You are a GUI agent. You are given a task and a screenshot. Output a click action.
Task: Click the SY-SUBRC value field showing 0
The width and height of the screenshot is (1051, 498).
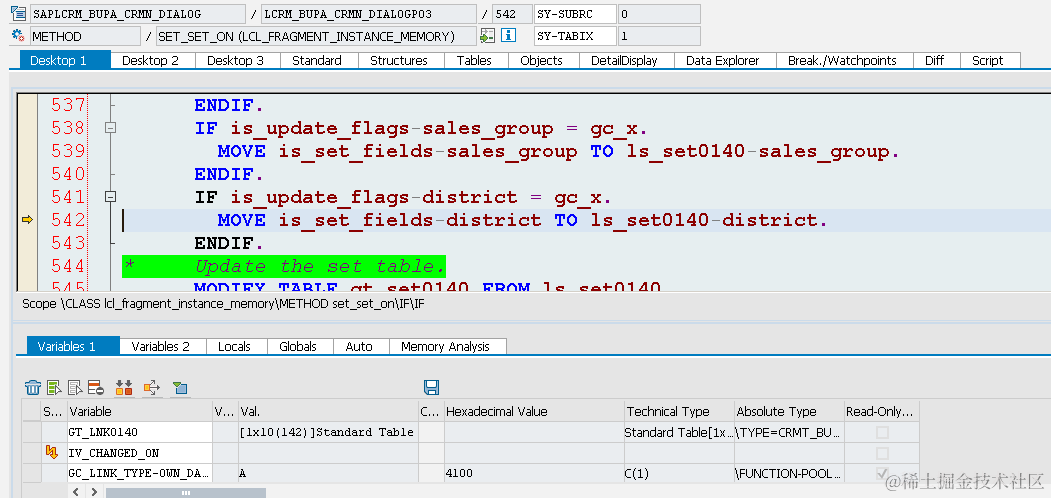pos(658,14)
